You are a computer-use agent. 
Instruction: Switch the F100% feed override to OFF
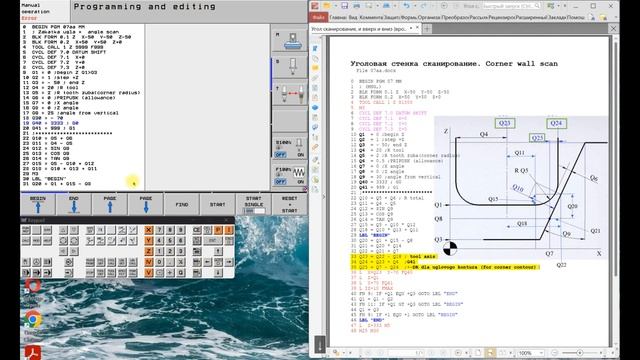[280, 182]
